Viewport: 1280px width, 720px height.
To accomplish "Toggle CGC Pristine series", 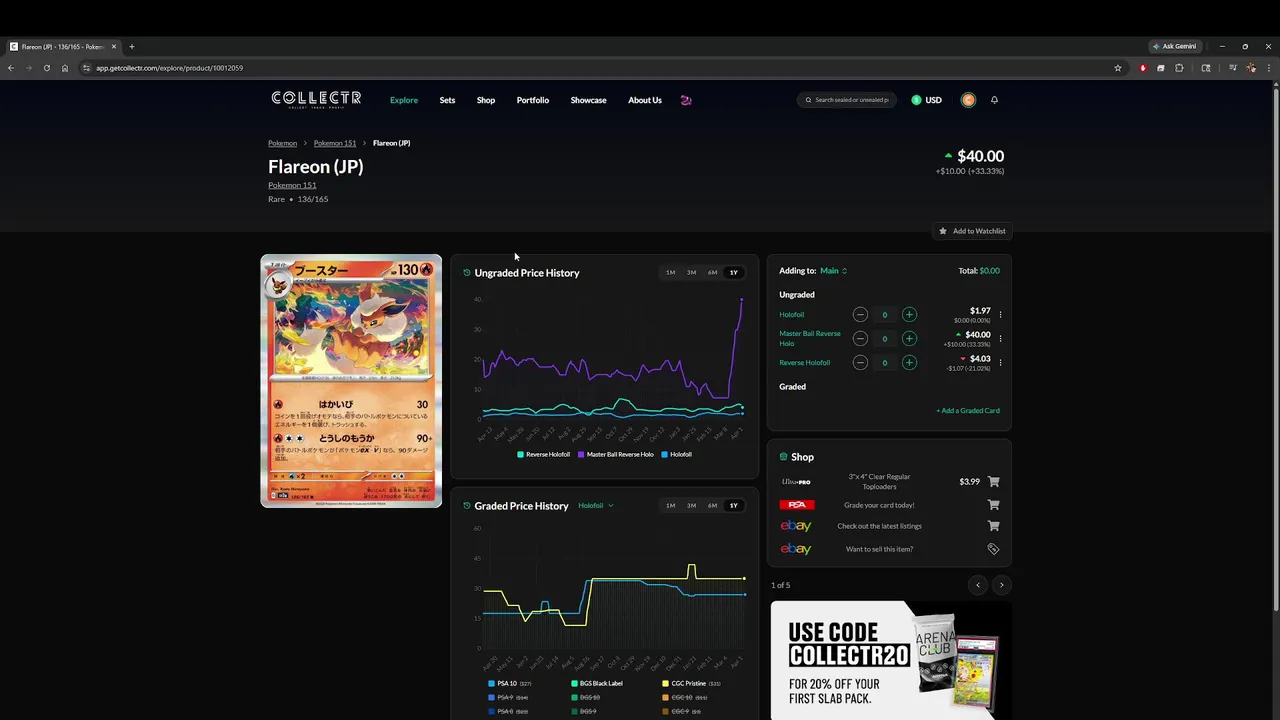I will (x=691, y=683).
